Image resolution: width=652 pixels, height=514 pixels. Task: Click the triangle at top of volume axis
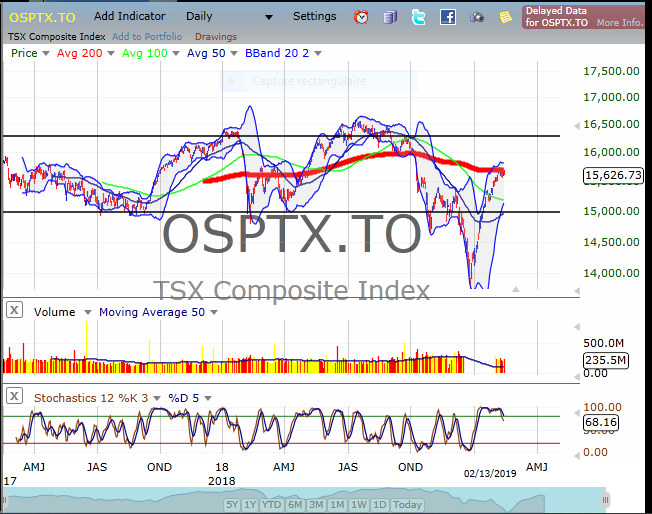click(x=577, y=327)
